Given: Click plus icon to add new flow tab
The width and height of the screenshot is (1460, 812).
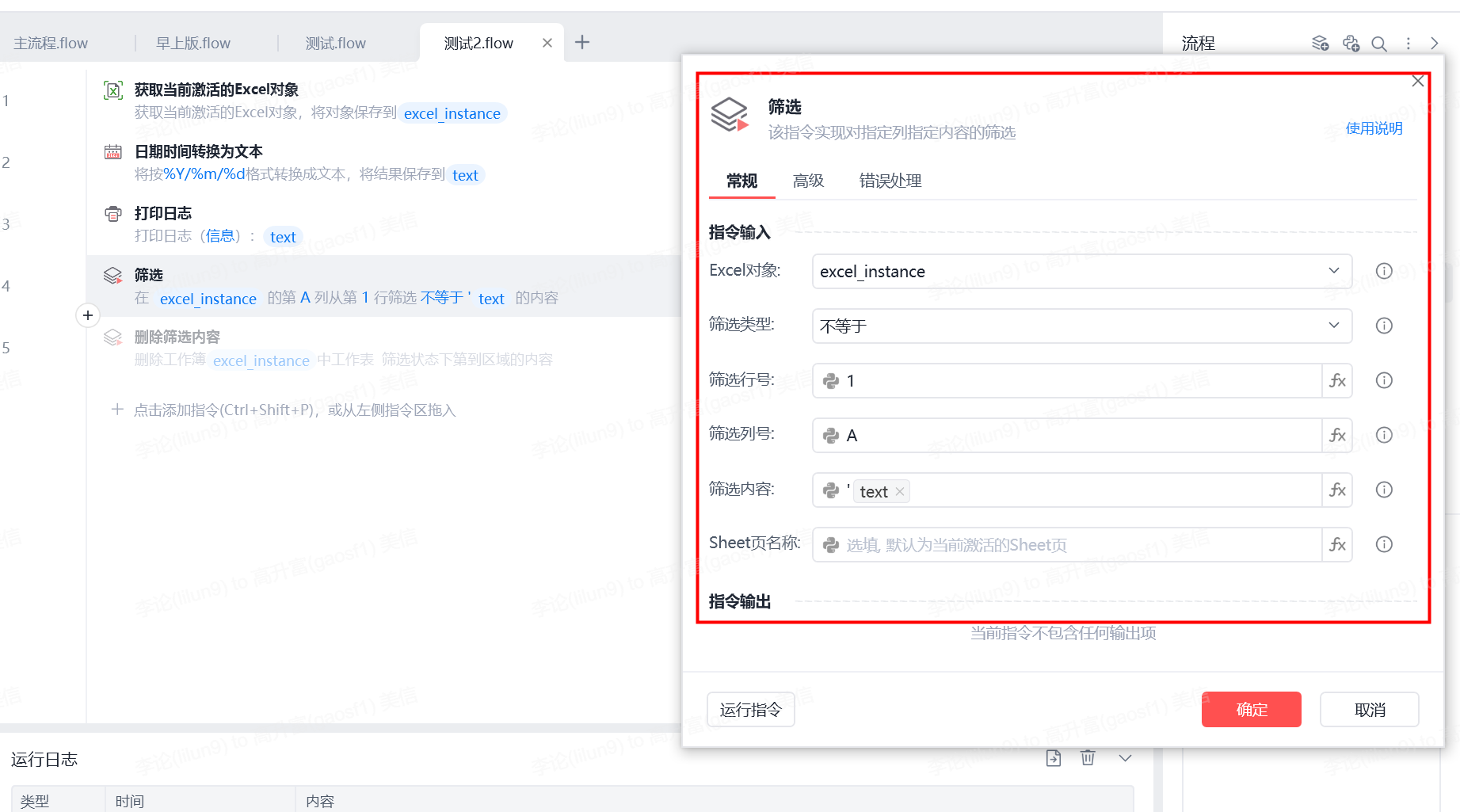Looking at the screenshot, I should [582, 42].
